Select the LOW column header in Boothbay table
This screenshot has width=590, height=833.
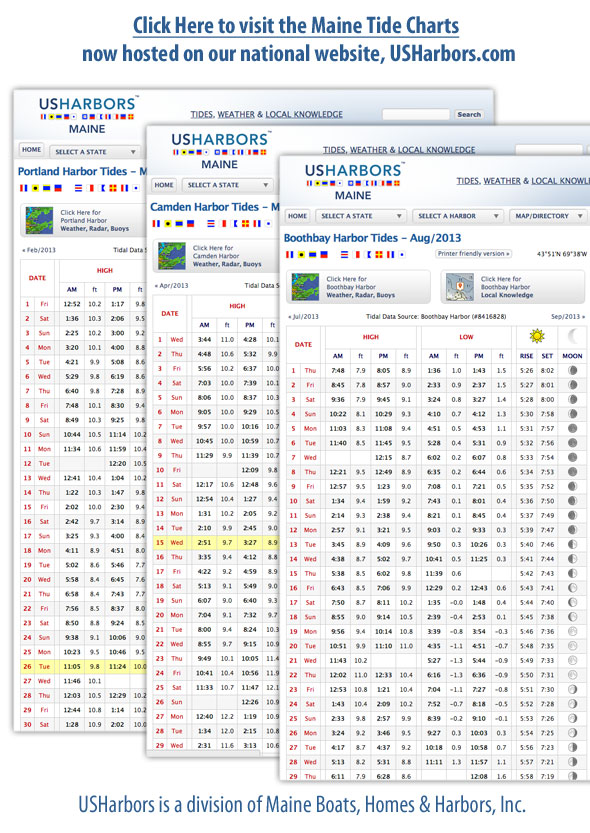coord(466,337)
